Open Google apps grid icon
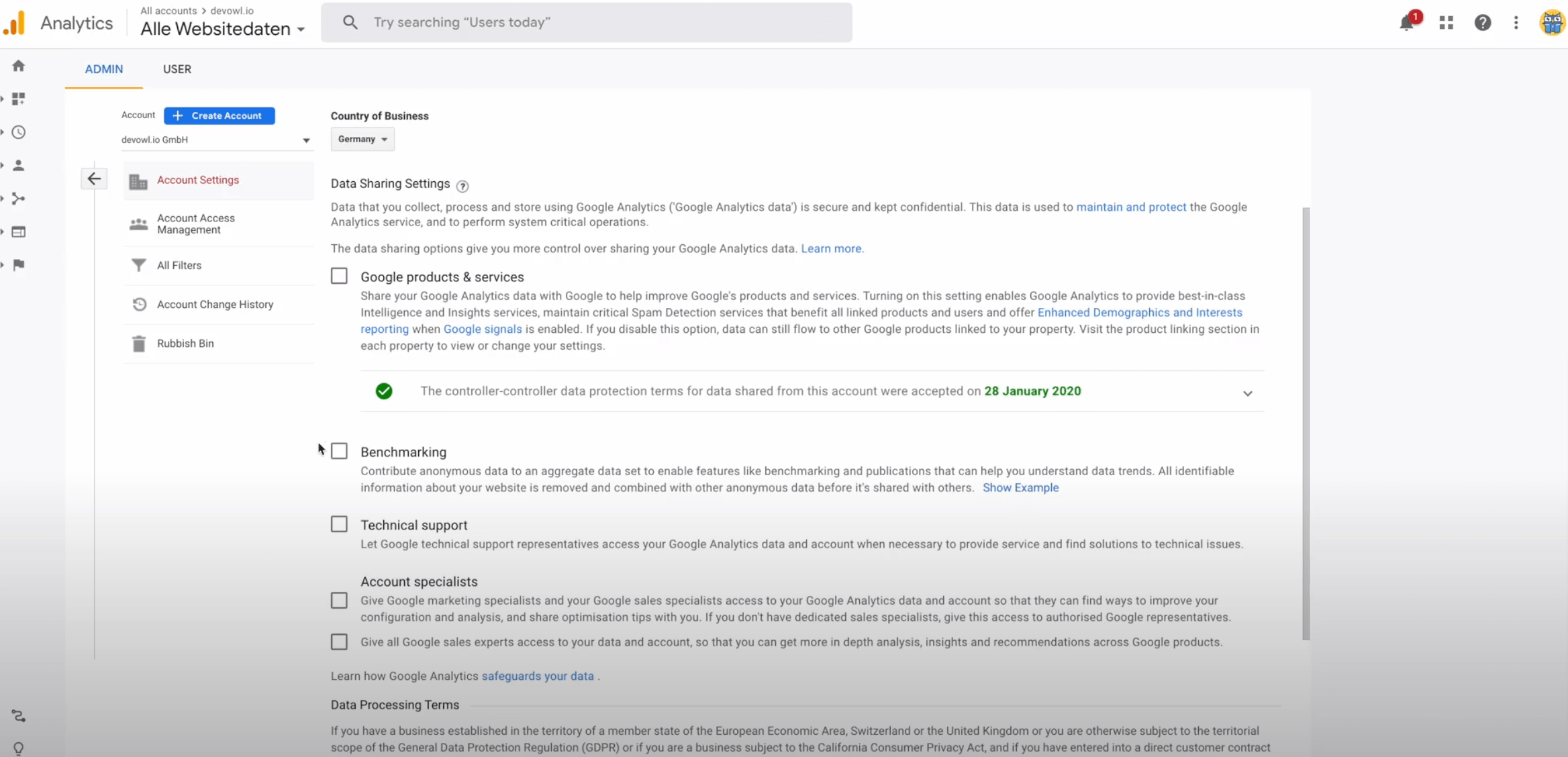This screenshot has width=1568, height=757. [1446, 23]
